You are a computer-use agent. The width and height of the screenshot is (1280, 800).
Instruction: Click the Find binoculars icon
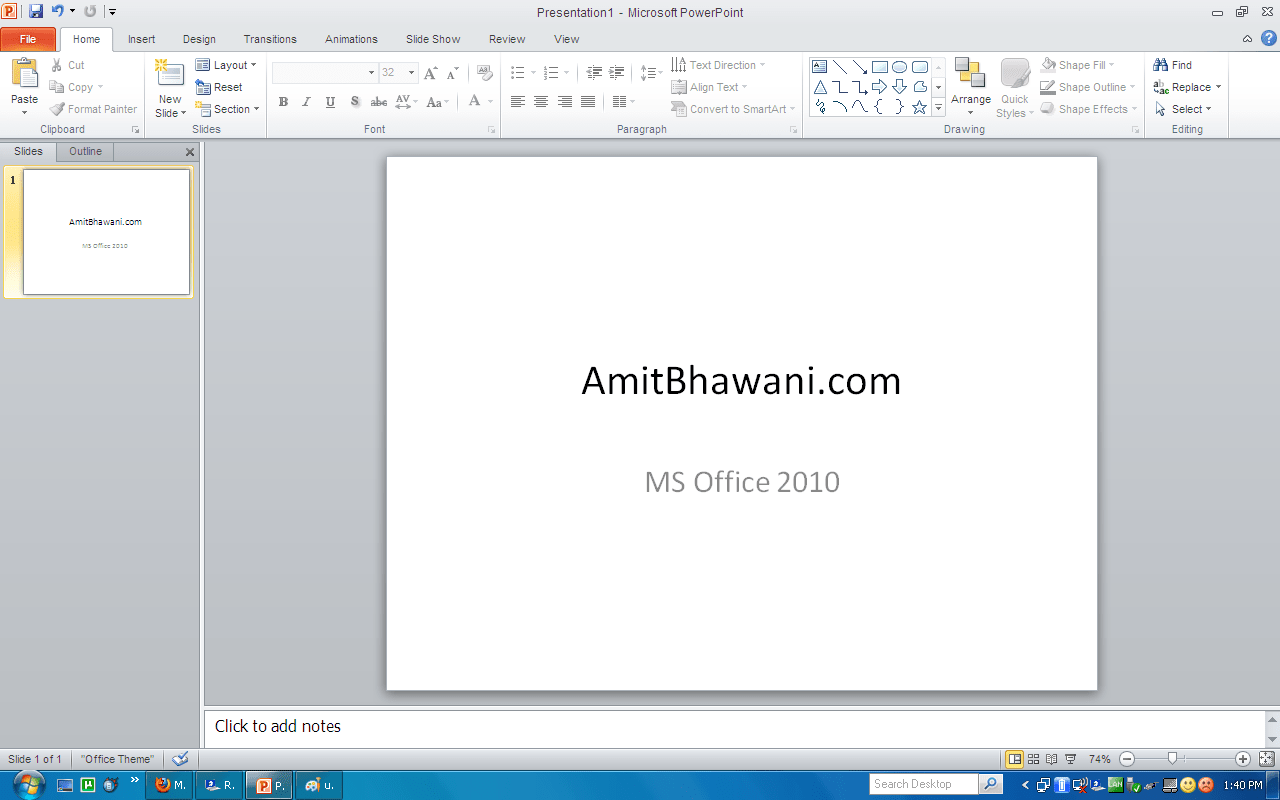(x=1161, y=65)
